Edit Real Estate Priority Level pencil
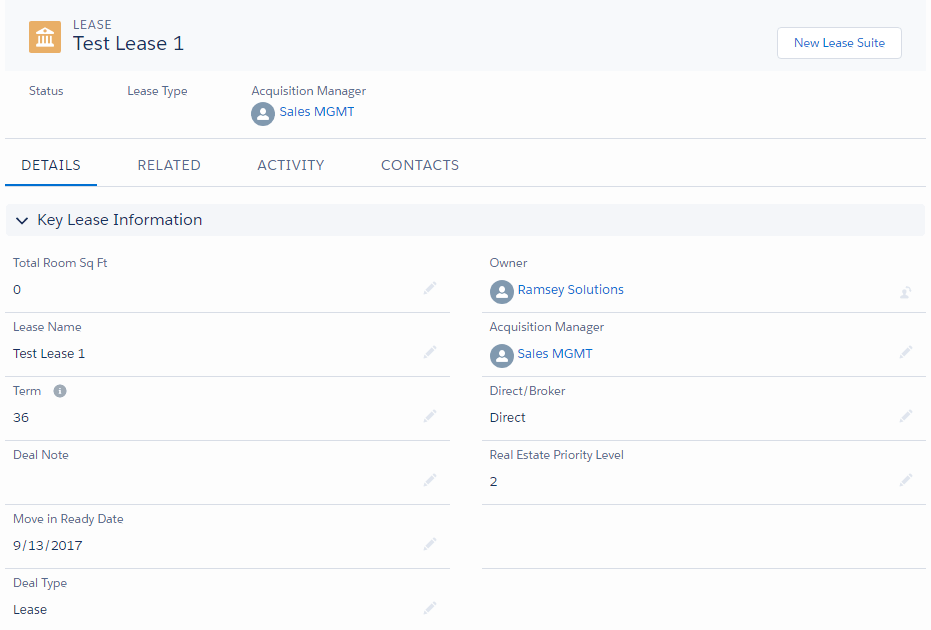The image size is (931, 630). 905,480
